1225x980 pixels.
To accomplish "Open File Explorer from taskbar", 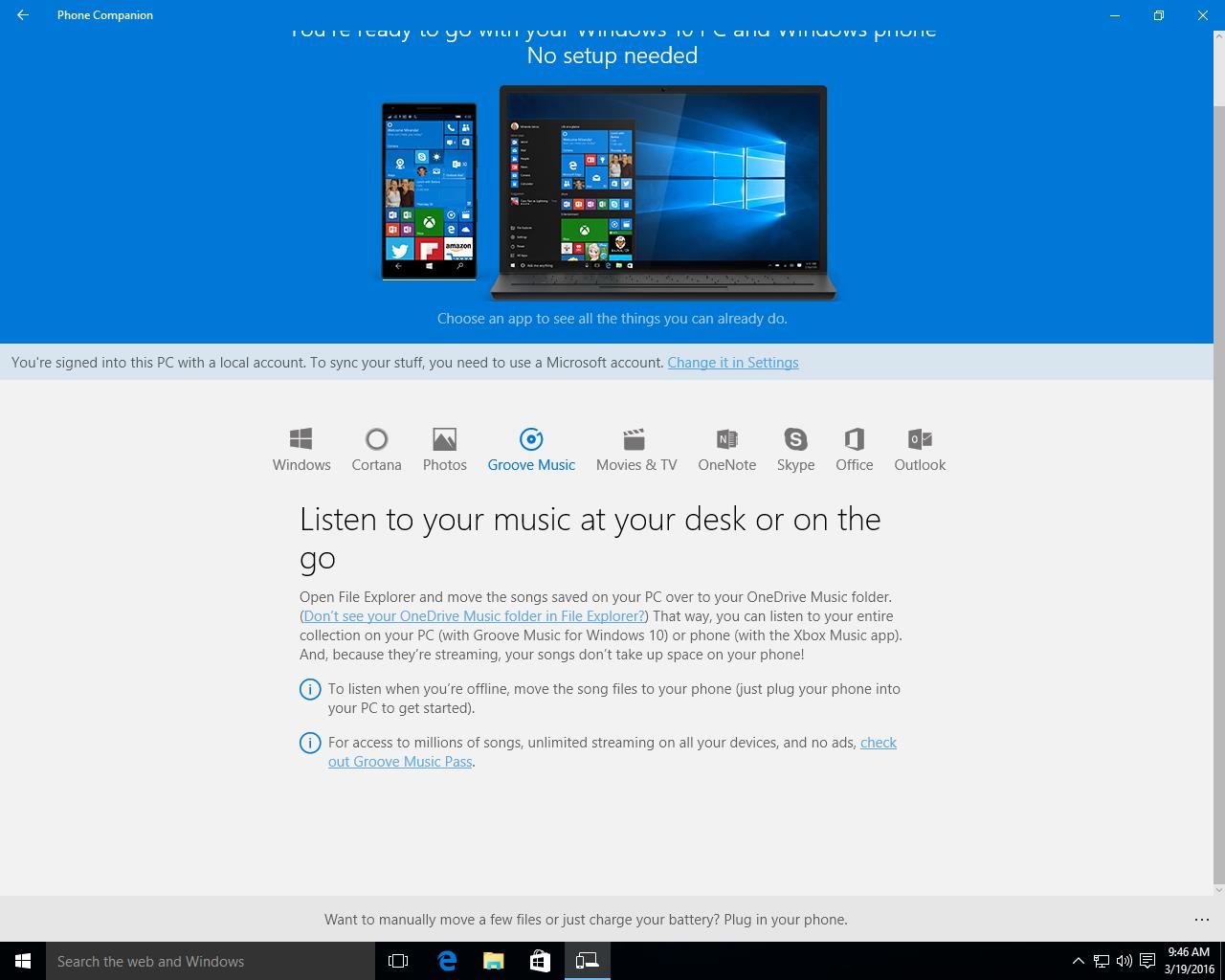I will coord(493,961).
